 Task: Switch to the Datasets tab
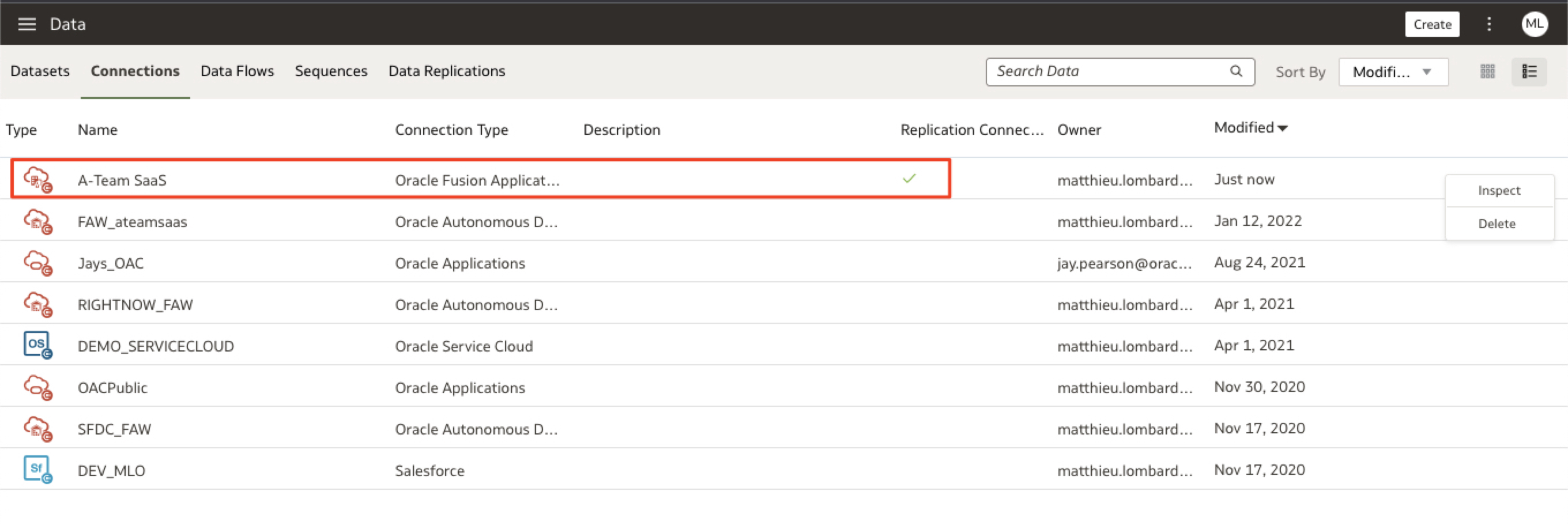(40, 71)
